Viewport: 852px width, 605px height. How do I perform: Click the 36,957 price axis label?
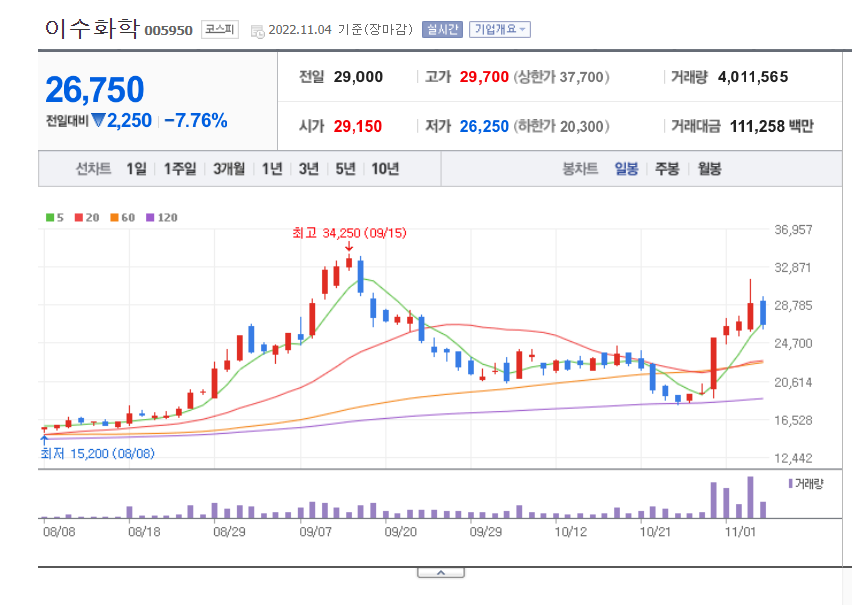coord(793,230)
